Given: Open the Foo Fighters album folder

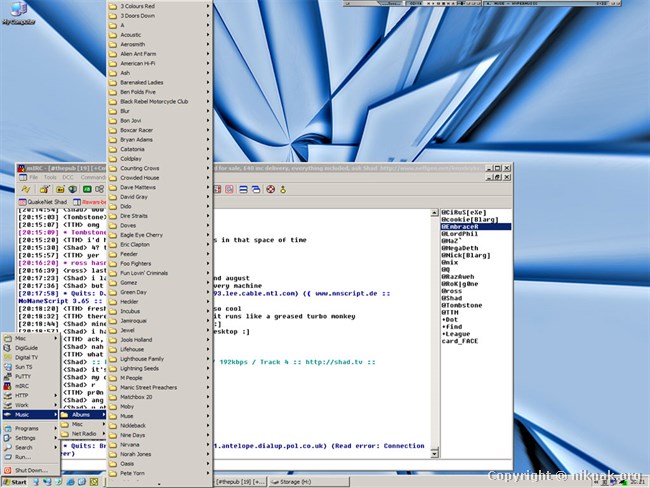Looking at the screenshot, I should 160,263.
